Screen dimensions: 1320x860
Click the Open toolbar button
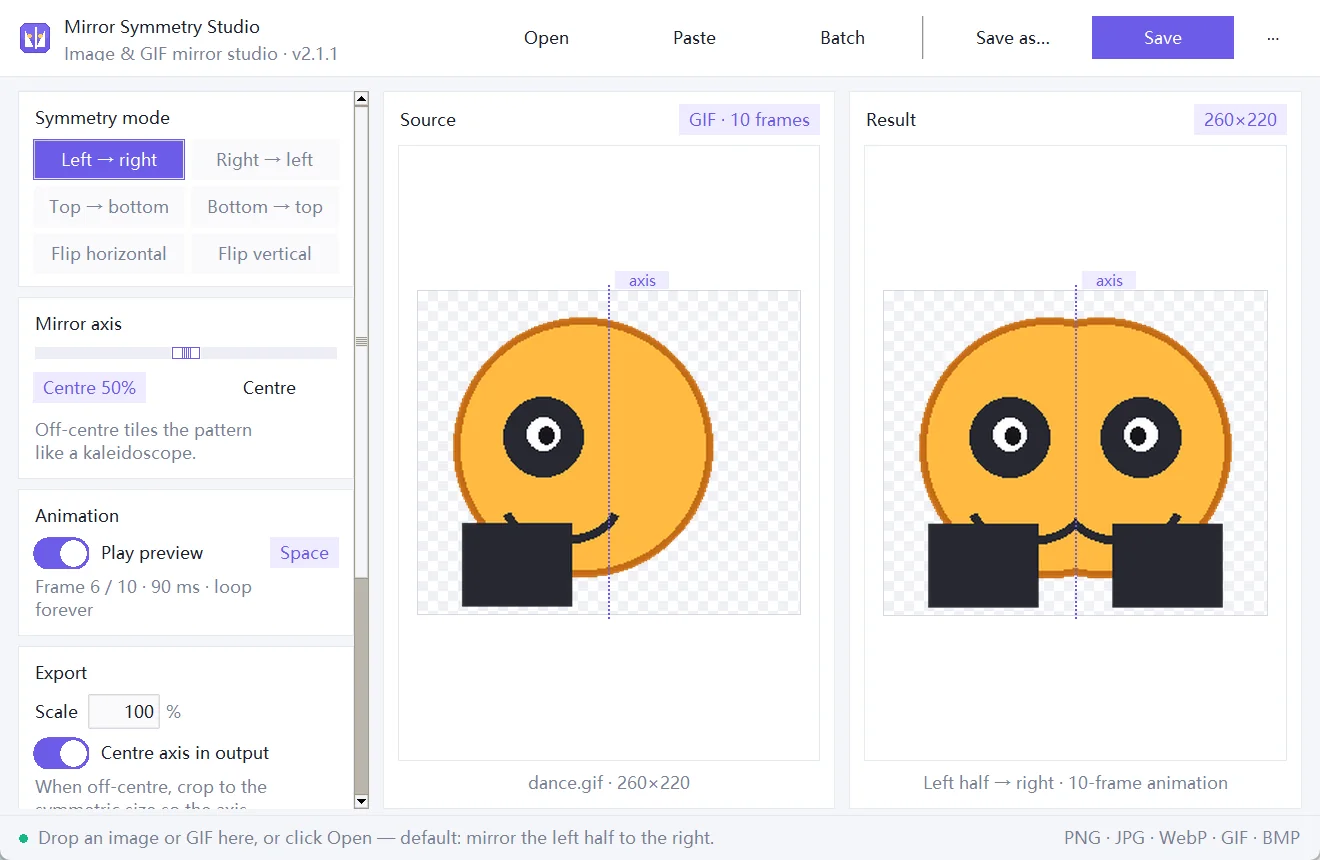546,38
